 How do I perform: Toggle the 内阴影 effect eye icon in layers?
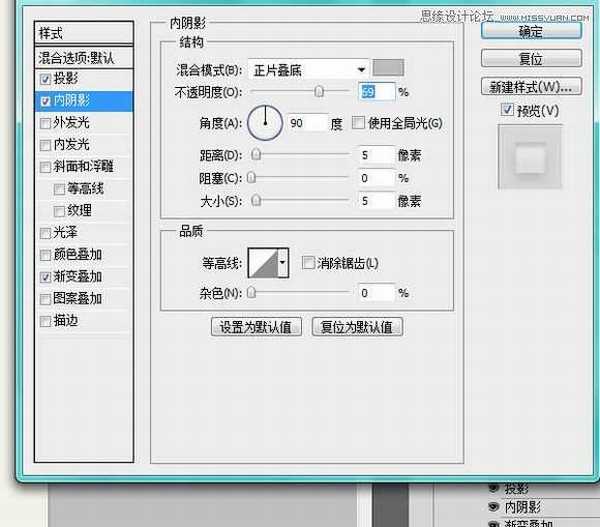pos(493,507)
